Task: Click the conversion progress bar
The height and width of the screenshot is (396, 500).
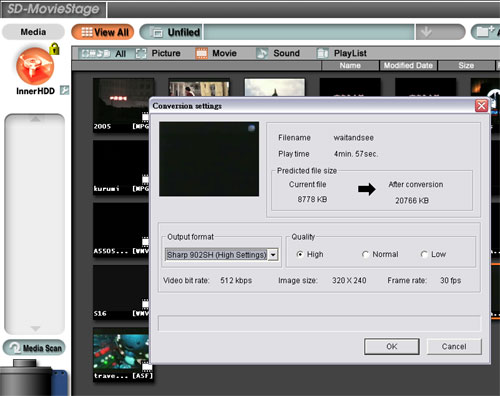Action: (x=319, y=323)
